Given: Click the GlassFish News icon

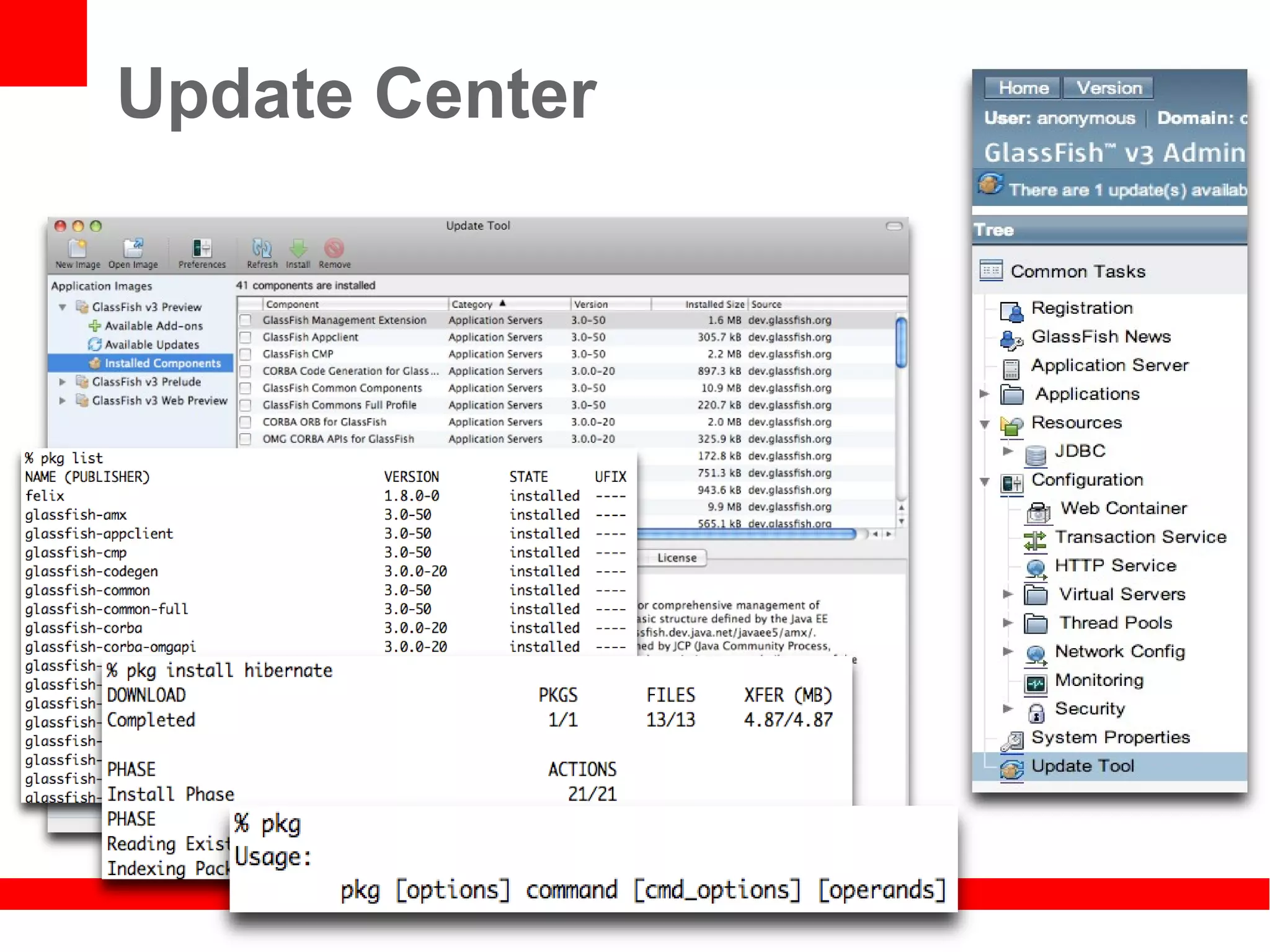Looking at the screenshot, I should [x=1011, y=340].
